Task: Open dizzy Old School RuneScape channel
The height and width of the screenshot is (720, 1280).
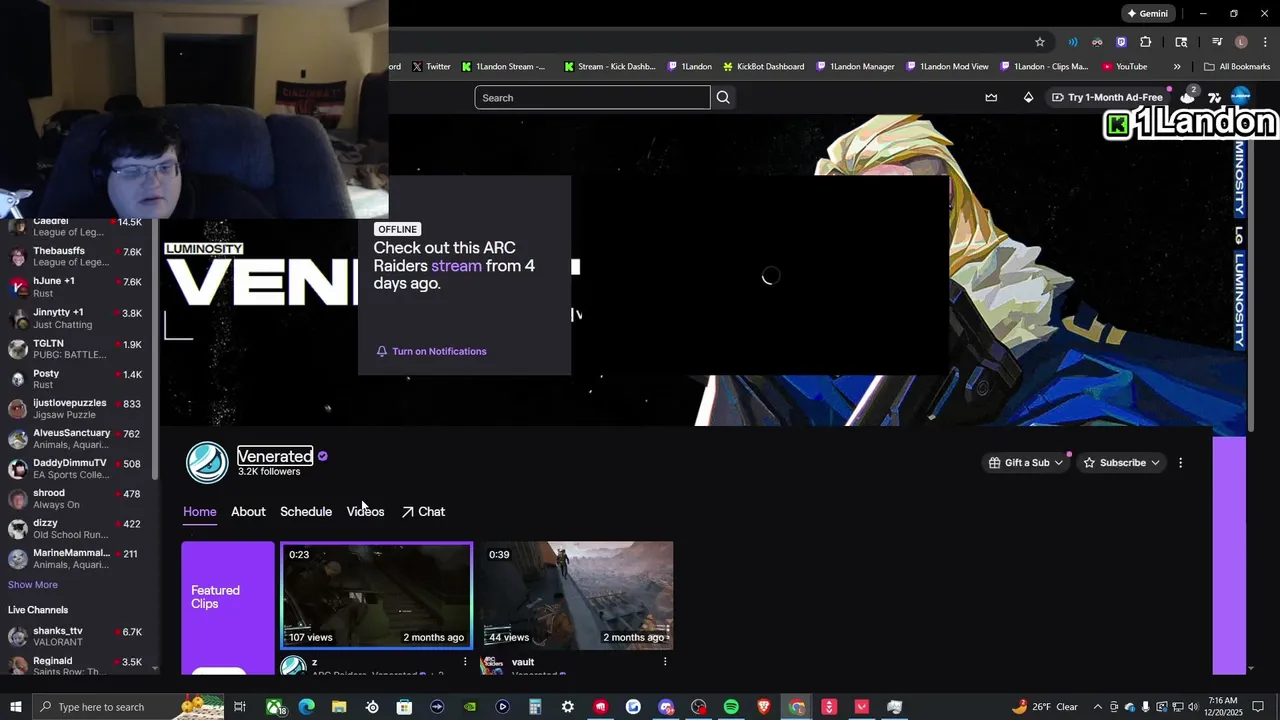Action: 77,528
